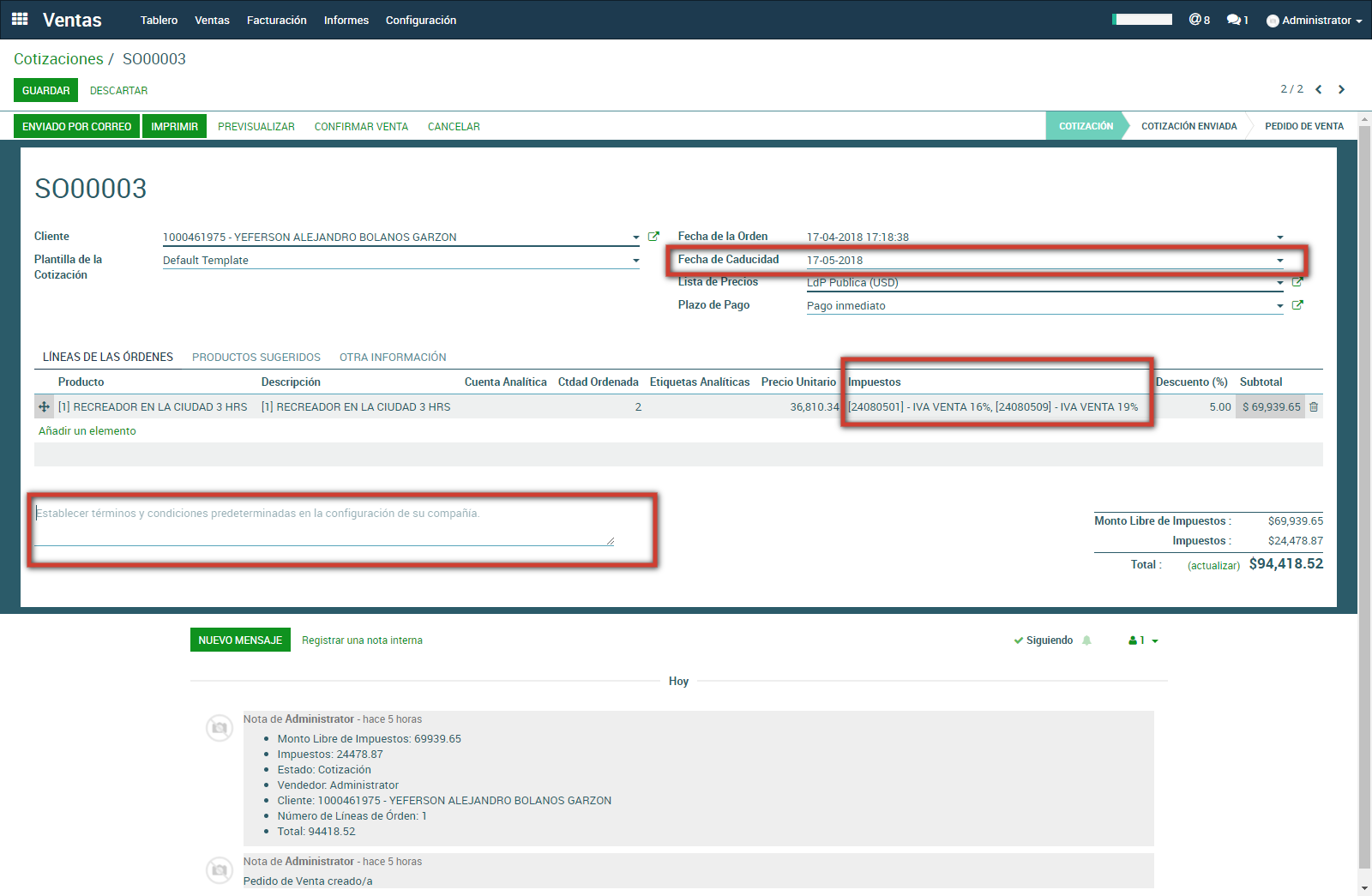Image resolution: width=1372 pixels, height=896 pixels.
Task: Open the Administrator user menu
Action: point(1314,21)
